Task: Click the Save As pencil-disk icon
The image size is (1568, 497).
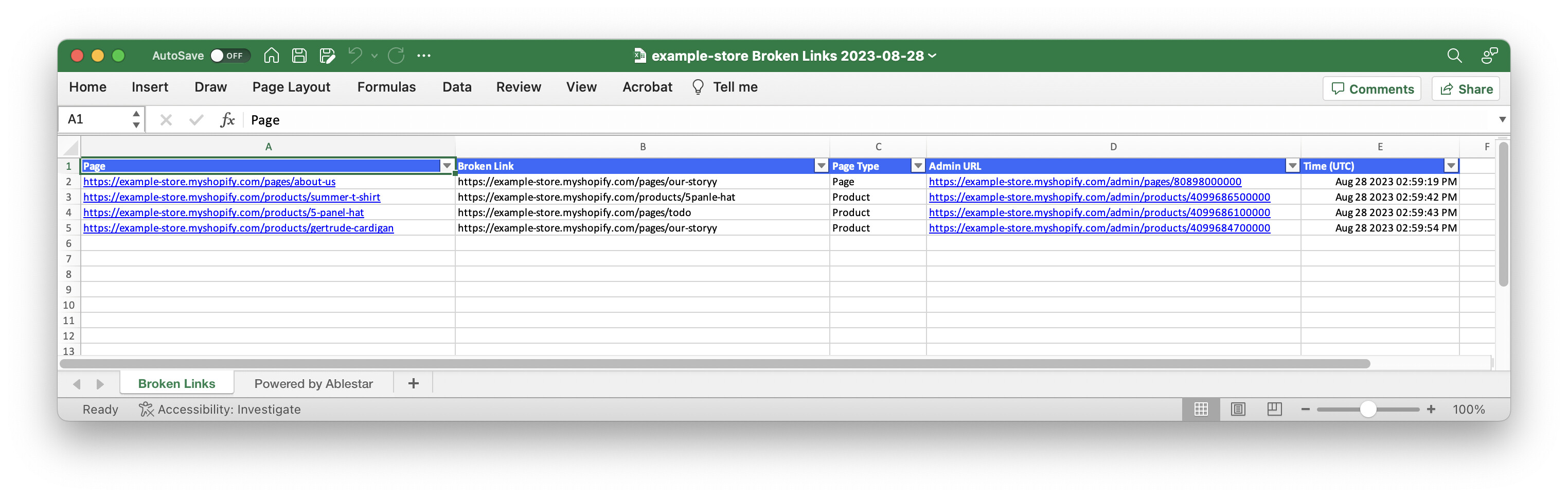Action: click(x=328, y=56)
